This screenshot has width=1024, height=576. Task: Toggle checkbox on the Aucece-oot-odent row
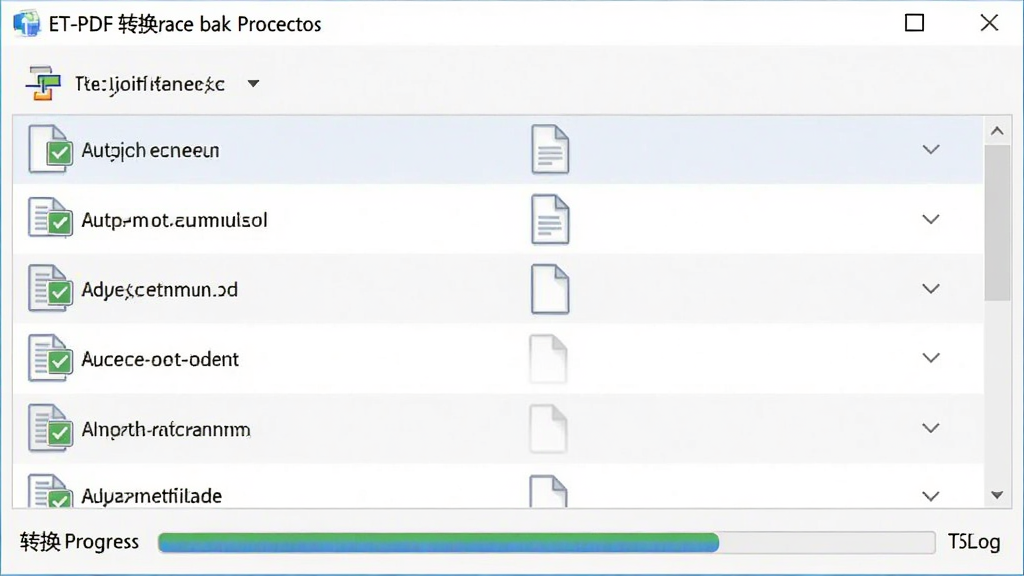tap(60, 362)
